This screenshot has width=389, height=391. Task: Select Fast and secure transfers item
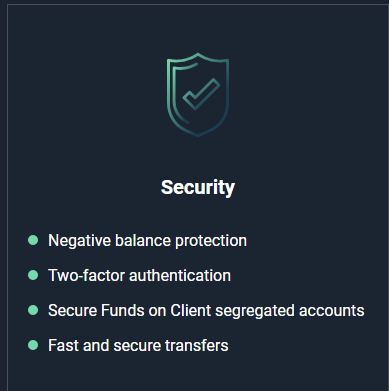click(138, 345)
